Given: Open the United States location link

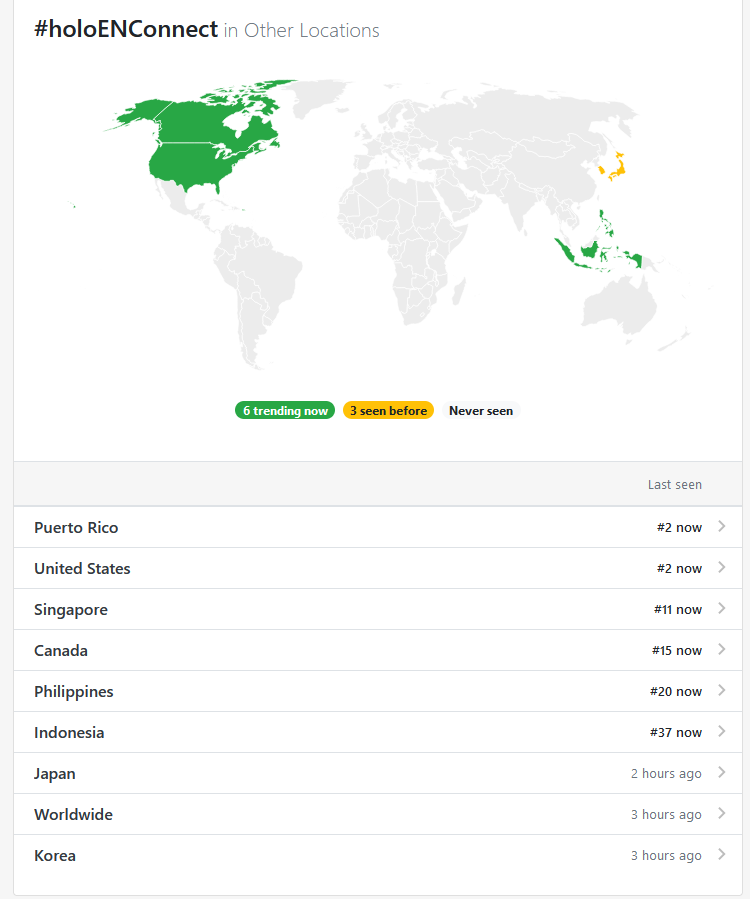Looking at the screenshot, I should coord(82,569).
